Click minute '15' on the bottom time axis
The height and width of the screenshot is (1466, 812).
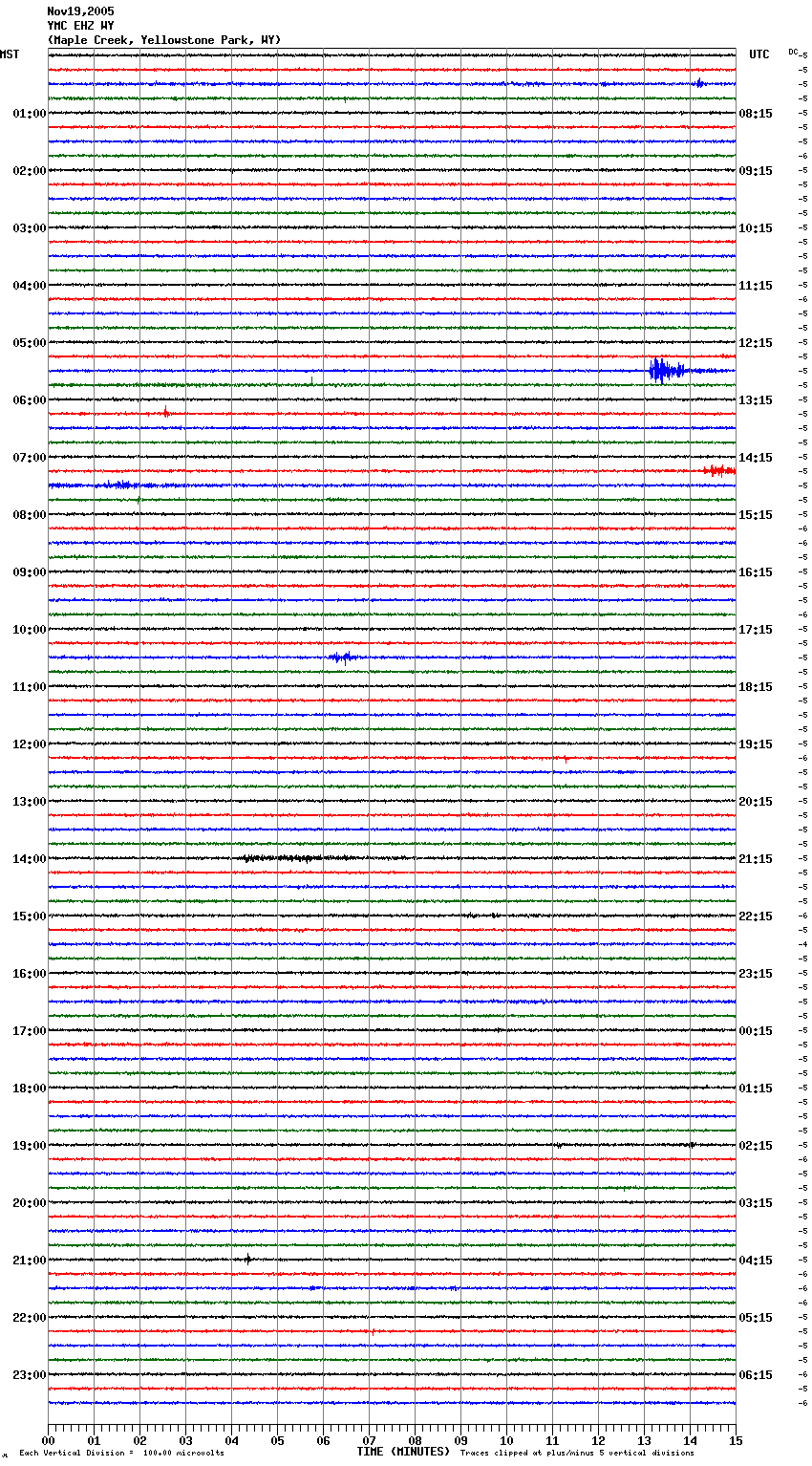736,1440
